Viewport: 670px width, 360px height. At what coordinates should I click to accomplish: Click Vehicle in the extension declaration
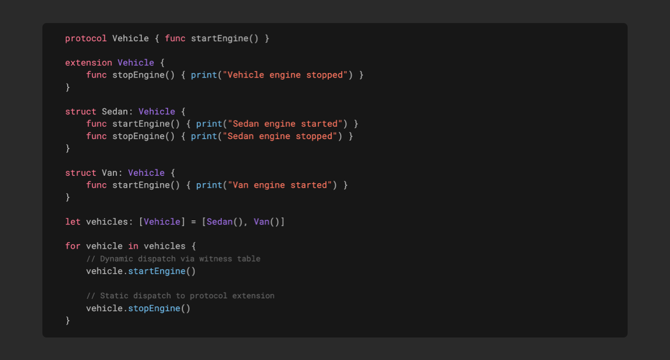point(136,63)
